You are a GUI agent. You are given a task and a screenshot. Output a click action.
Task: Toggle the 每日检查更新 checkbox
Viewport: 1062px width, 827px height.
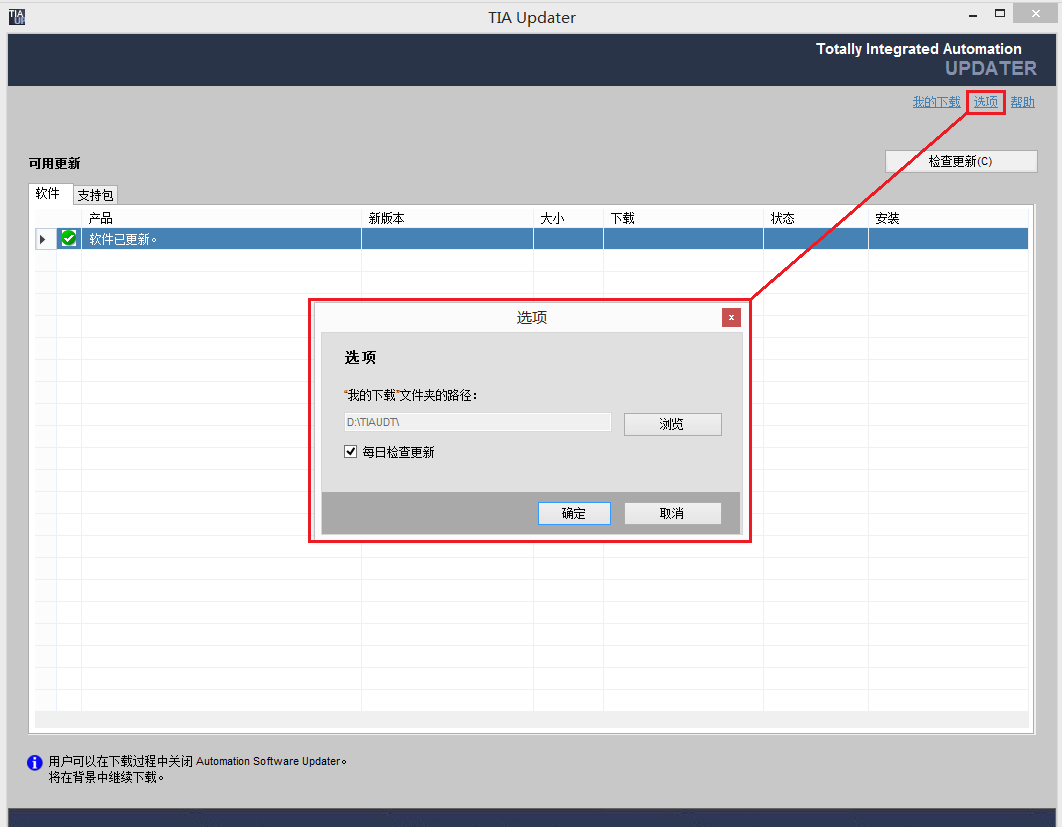pyautogui.click(x=350, y=452)
